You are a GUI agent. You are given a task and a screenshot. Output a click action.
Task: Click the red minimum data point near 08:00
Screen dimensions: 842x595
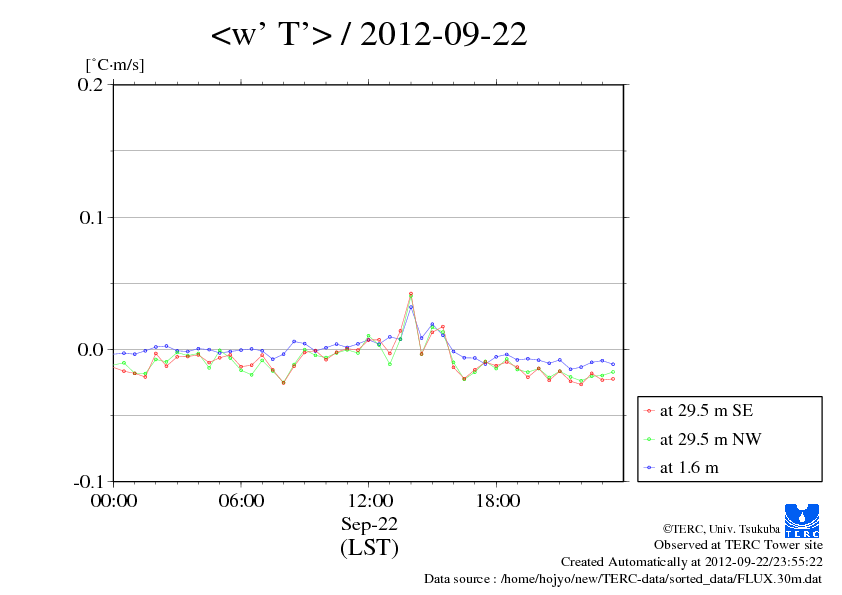click(x=284, y=383)
